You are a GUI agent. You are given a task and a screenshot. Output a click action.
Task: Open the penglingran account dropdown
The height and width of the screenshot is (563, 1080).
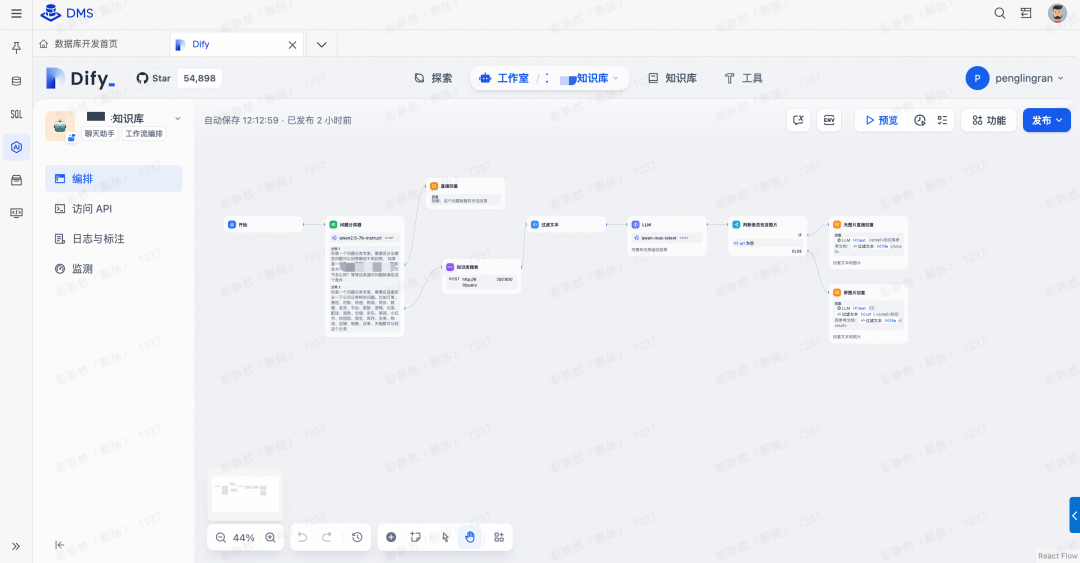click(1015, 78)
